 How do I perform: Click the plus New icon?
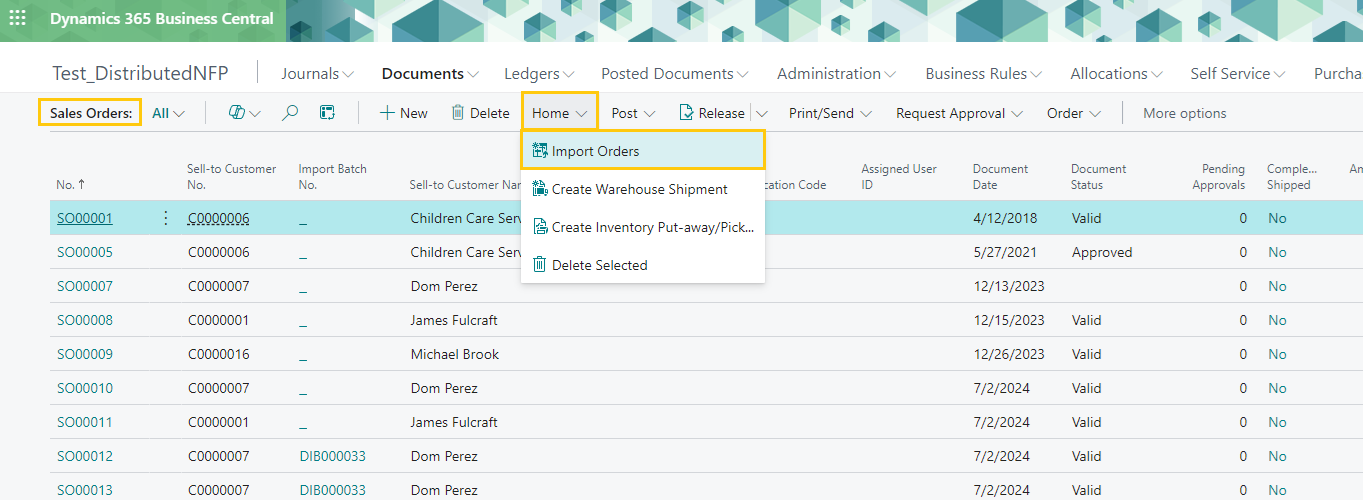[x=386, y=113]
